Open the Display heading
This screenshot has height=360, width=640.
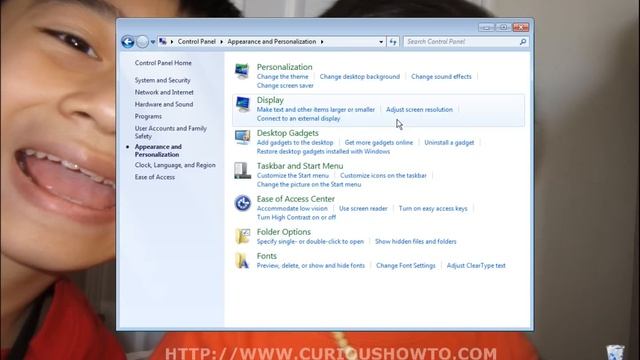pos(270,100)
